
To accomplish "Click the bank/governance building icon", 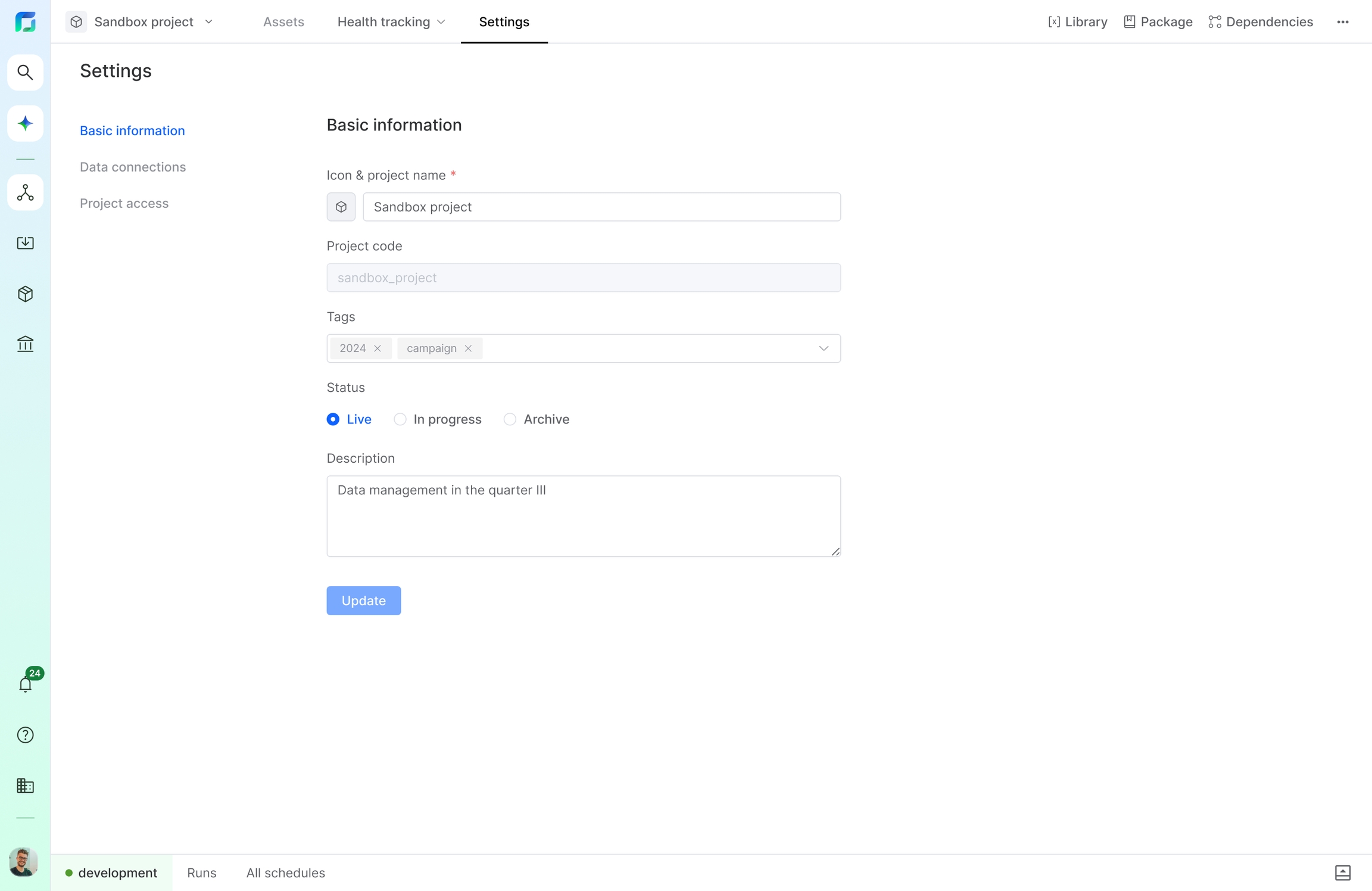I will [x=25, y=344].
